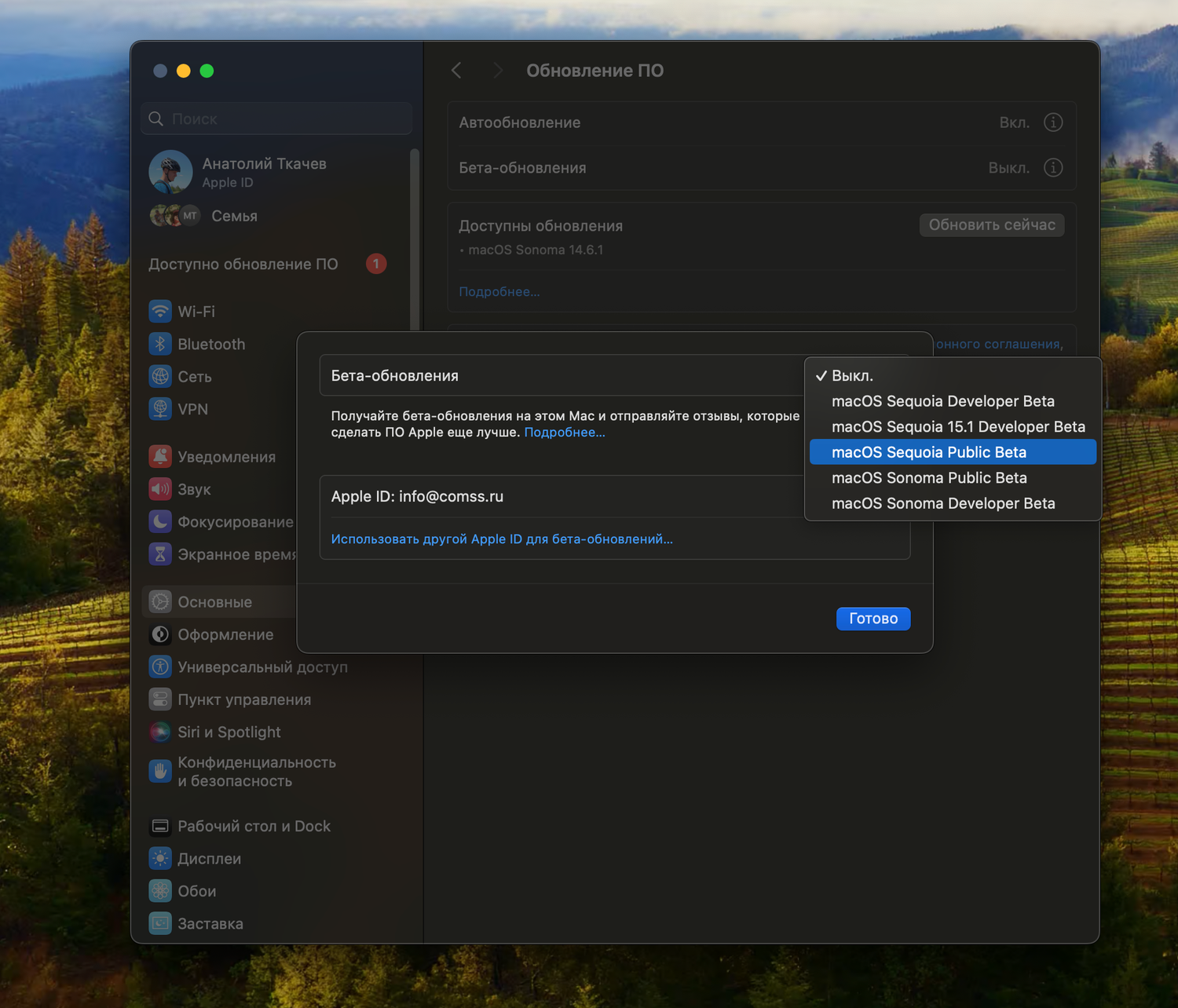
Task: Click the Звук speaker icon
Action: pos(160,489)
